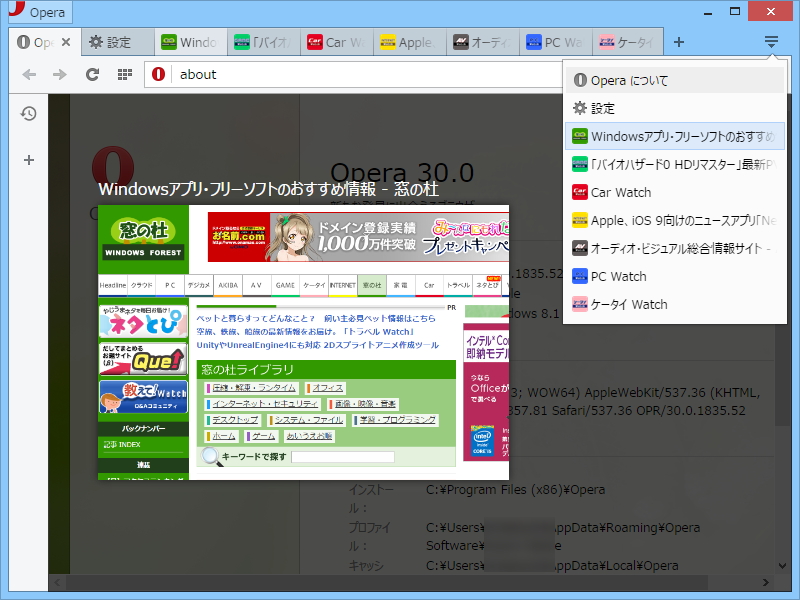800x600 pixels.
Task: Select 'オーディオ・ビジュアル総合情報サイト' in tab list
Action: [x=674, y=248]
